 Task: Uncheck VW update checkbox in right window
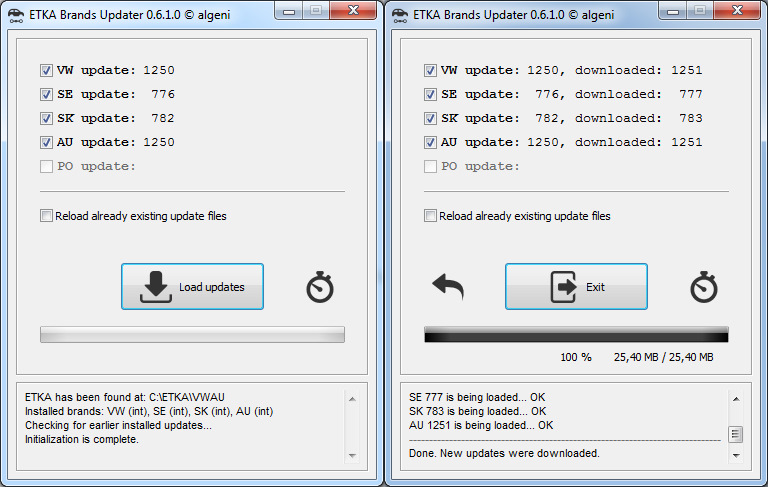coord(430,71)
